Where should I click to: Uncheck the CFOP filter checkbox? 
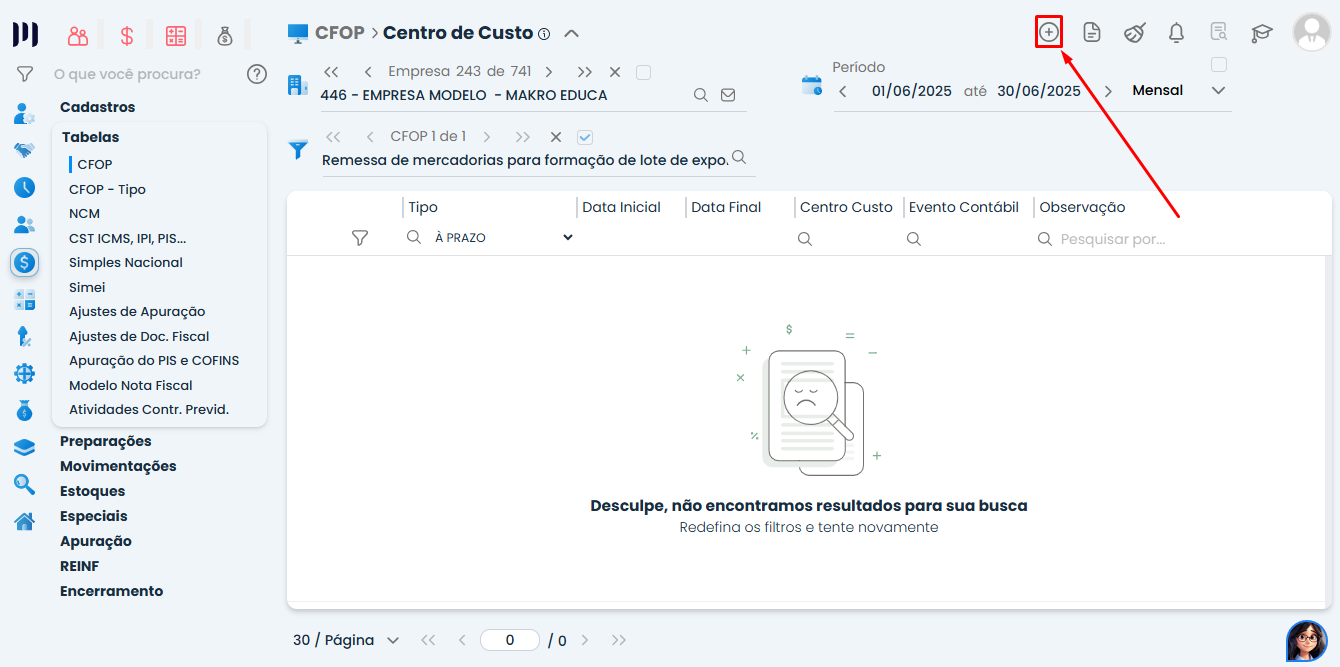pos(585,137)
